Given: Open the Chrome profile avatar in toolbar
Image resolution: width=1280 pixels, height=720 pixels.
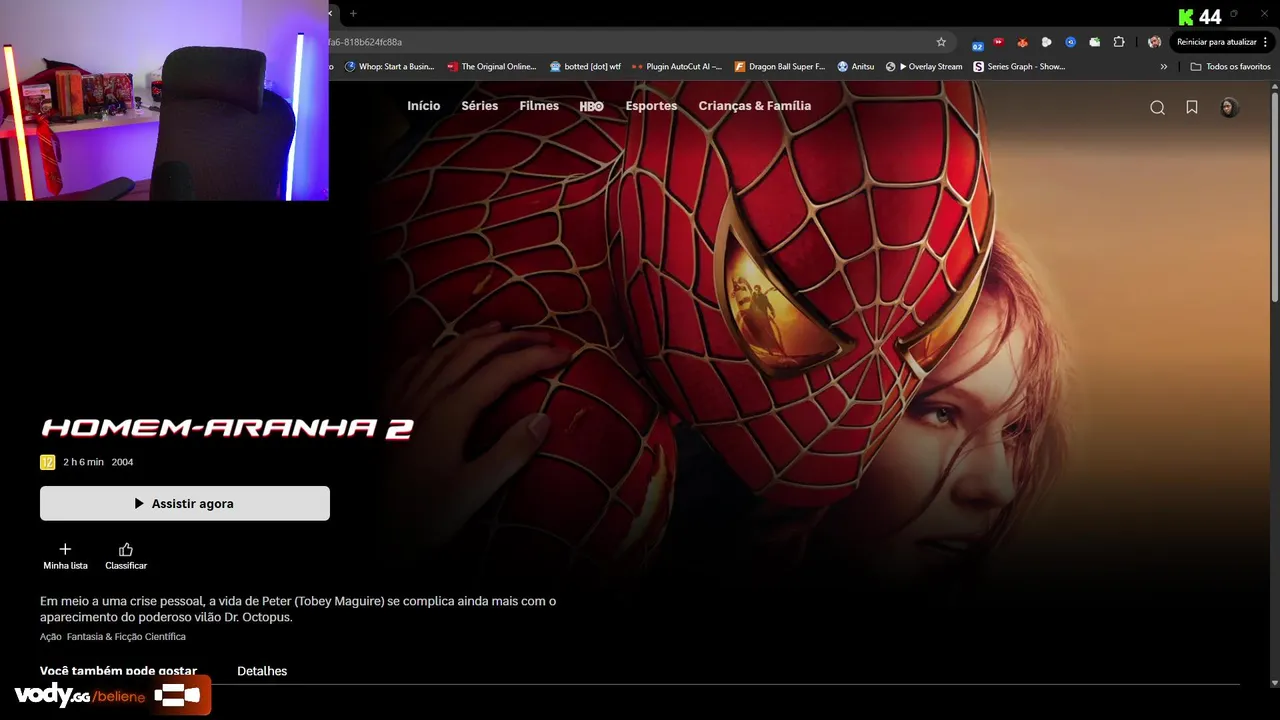Looking at the screenshot, I should [1154, 42].
